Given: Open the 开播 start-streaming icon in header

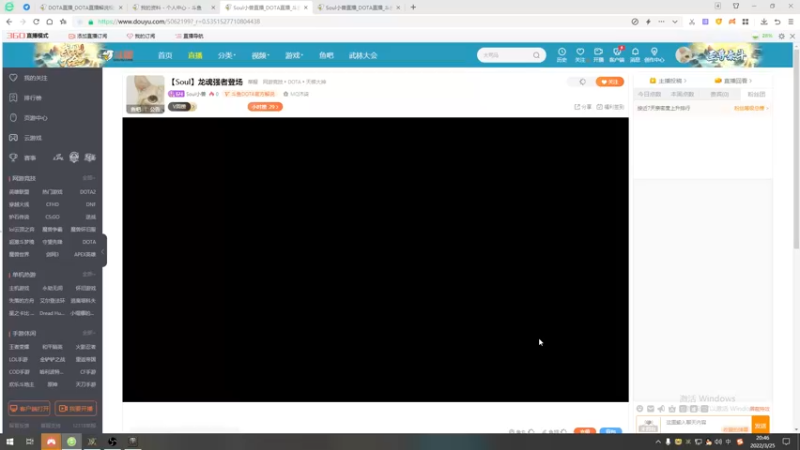Looking at the screenshot, I should pos(598,52).
